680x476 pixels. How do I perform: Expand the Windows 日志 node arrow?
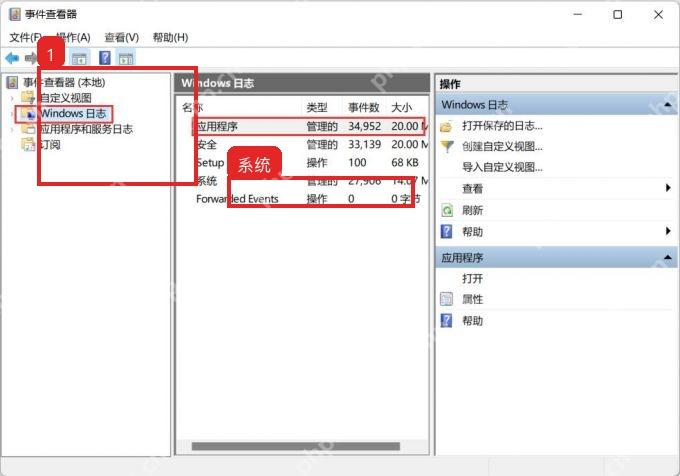pos(12,114)
